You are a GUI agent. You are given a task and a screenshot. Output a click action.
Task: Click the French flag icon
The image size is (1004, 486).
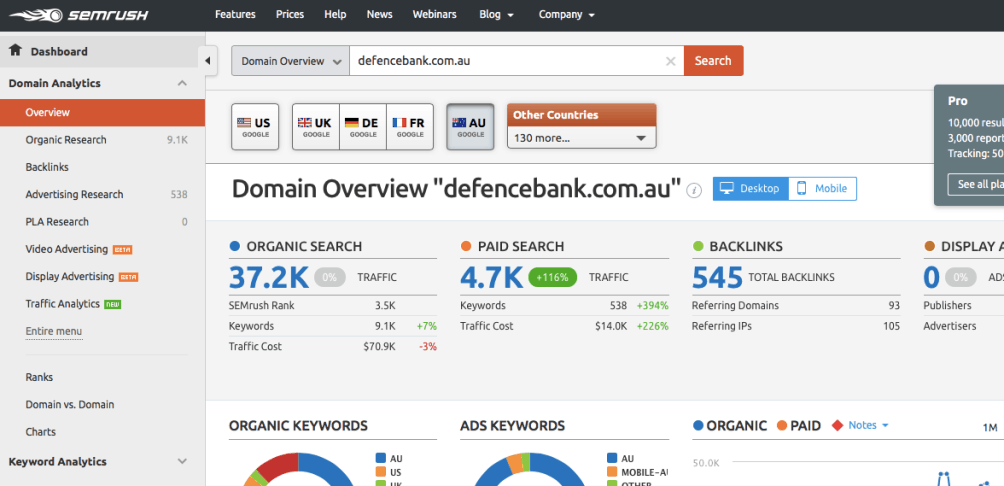coord(400,122)
